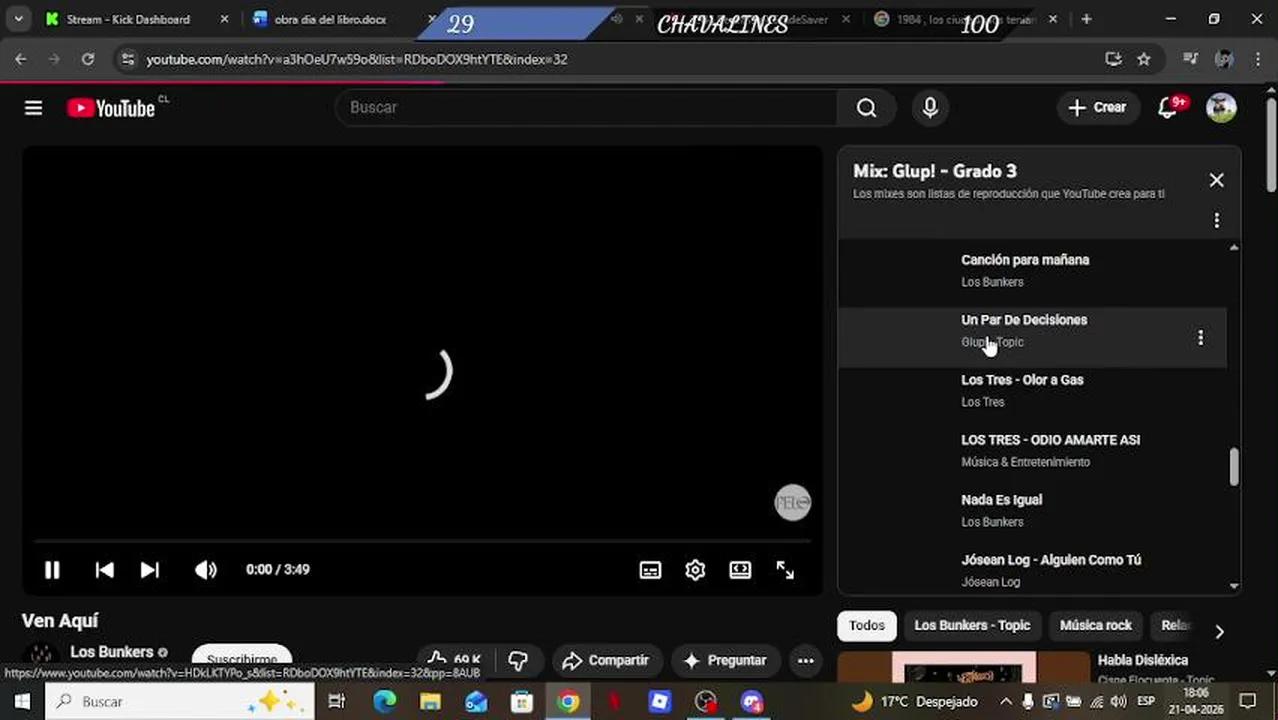Toggle theater mode in player
Viewport: 1278px width, 720px height.
(x=740, y=570)
